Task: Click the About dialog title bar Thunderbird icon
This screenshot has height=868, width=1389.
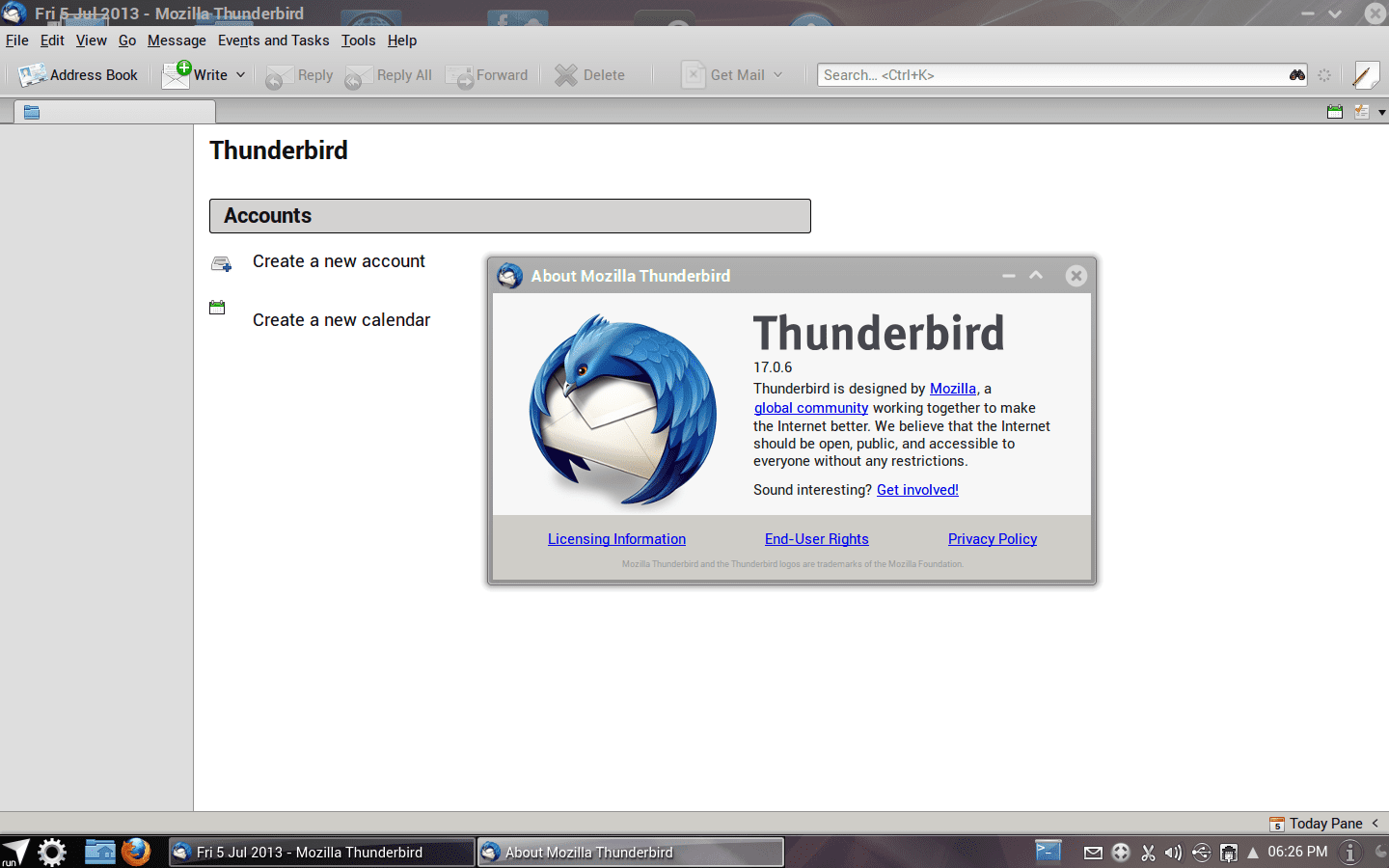Action: (x=509, y=276)
